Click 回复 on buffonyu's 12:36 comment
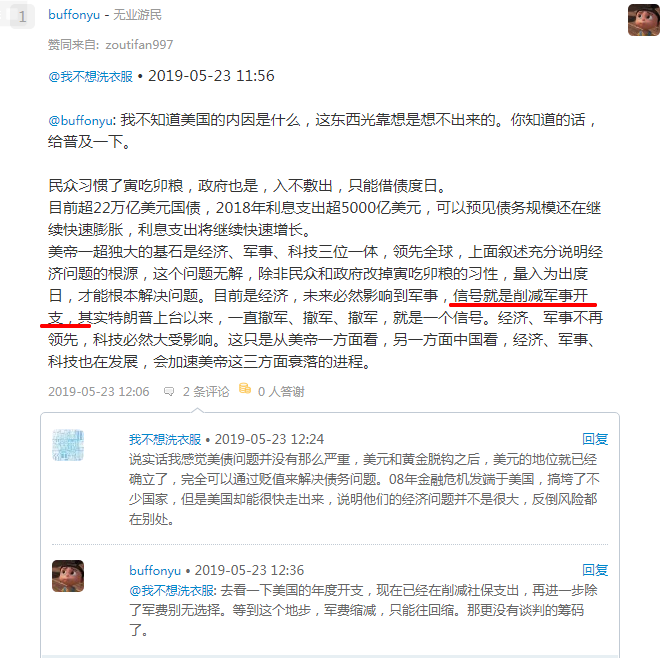Screen dimensions: 669x658 (595, 570)
